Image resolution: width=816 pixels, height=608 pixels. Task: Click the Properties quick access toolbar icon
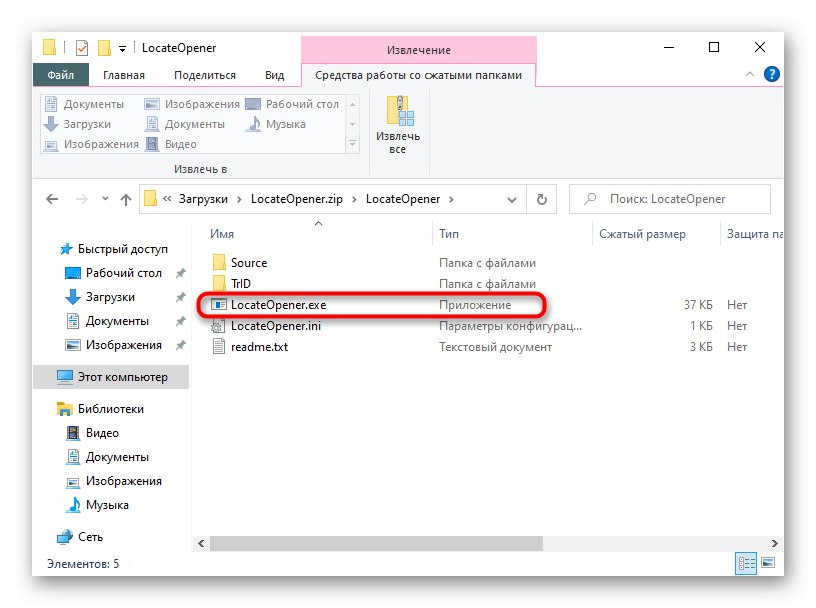(82, 48)
